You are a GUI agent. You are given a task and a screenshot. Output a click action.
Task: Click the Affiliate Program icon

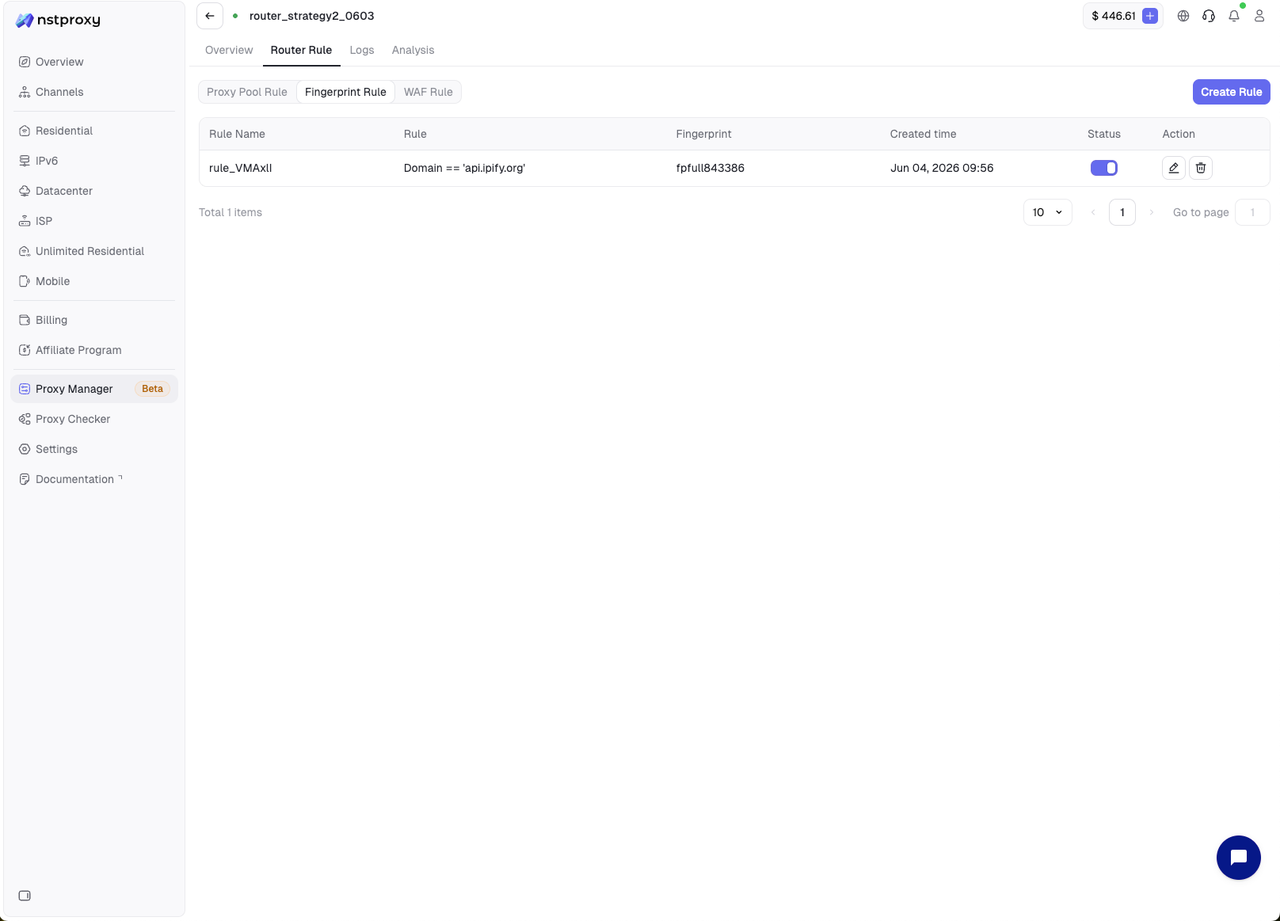pyautogui.click(x=25, y=350)
